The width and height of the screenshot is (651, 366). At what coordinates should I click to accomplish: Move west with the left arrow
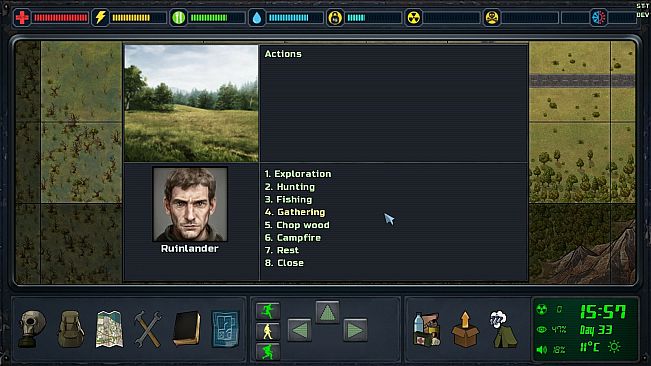coord(299,330)
